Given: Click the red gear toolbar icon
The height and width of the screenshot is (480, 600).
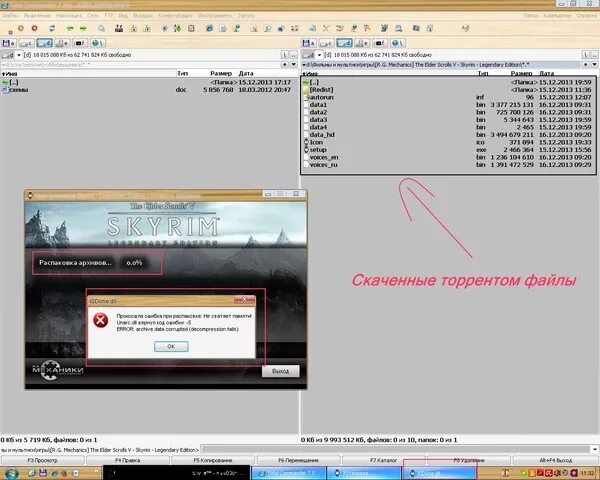Looking at the screenshot, I should click(x=34, y=28).
